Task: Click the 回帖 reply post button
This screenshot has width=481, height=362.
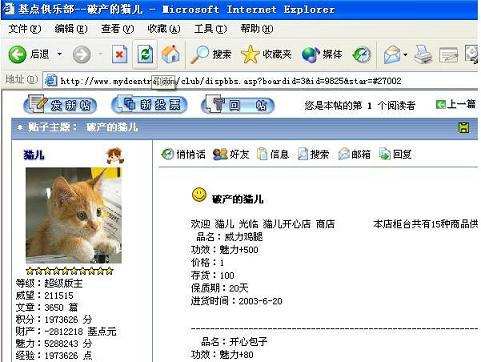Action: (238, 105)
